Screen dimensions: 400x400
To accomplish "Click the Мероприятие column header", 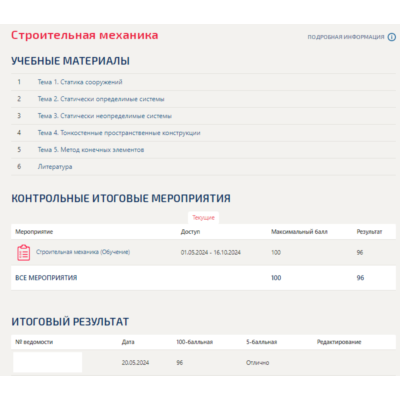I will (x=34, y=232).
